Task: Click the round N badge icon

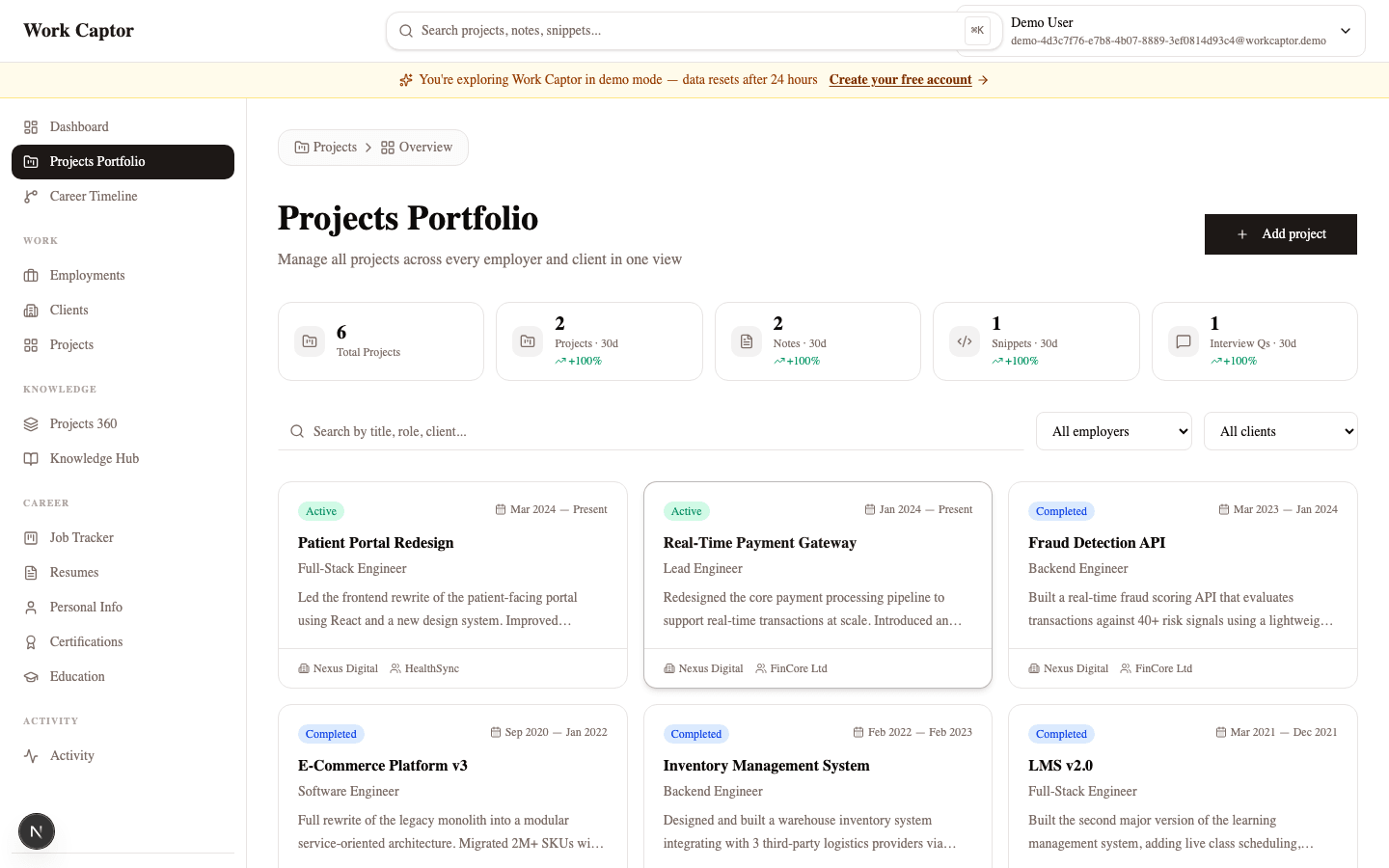Action: pyautogui.click(x=37, y=831)
